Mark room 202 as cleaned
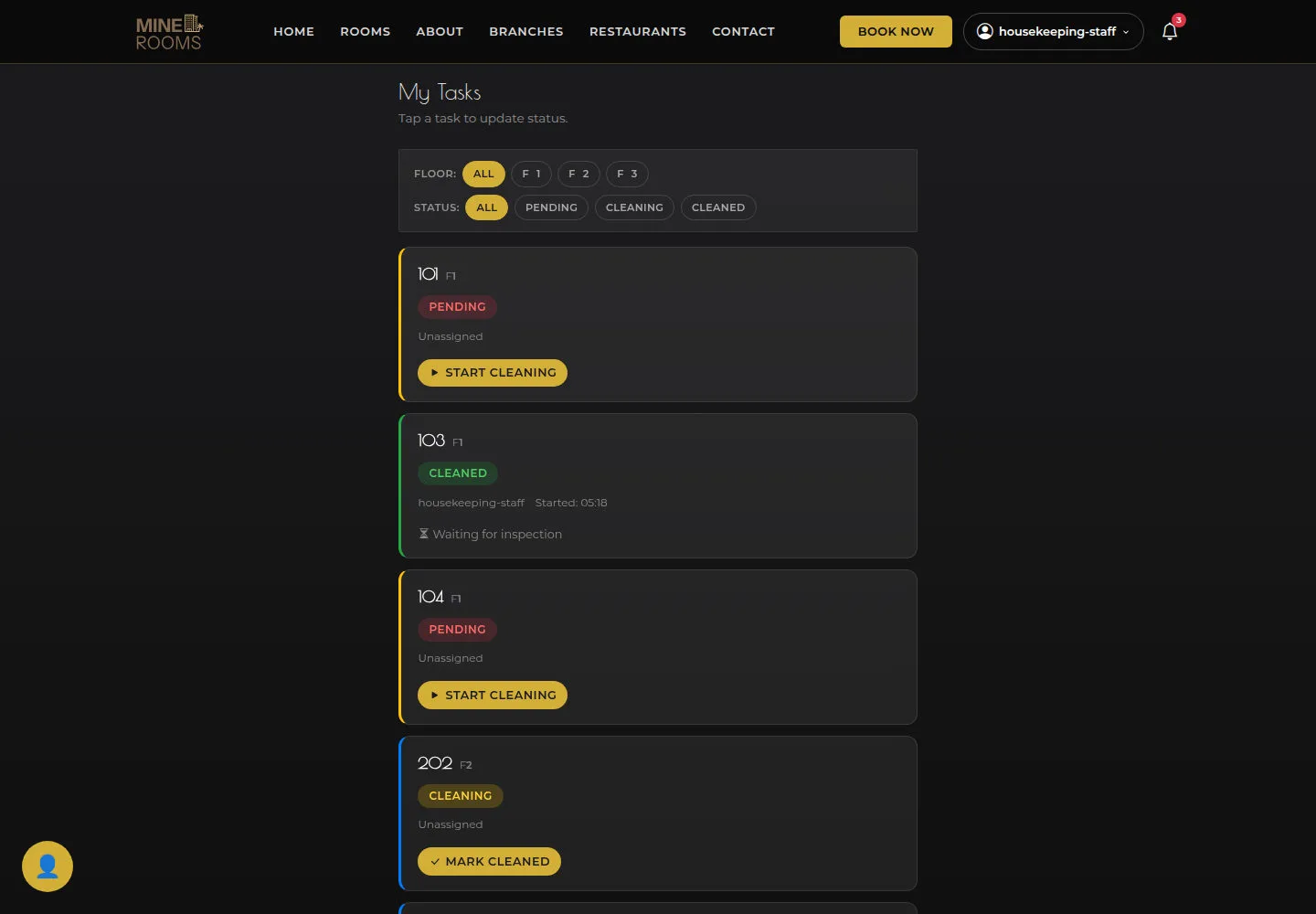 [489, 862]
